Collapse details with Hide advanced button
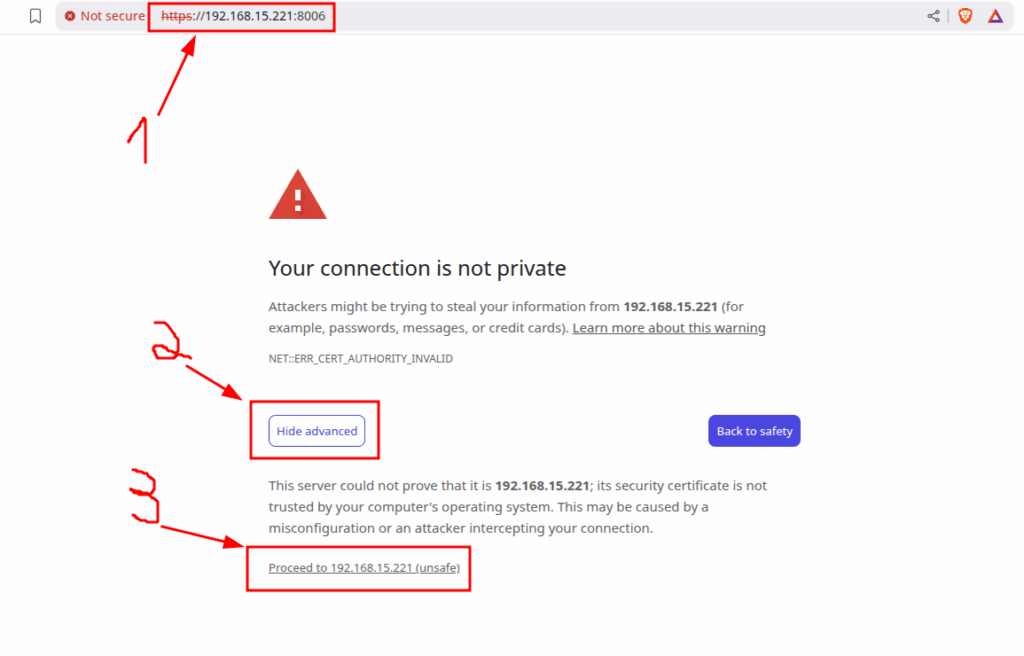The image size is (1024, 656). [317, 431]
